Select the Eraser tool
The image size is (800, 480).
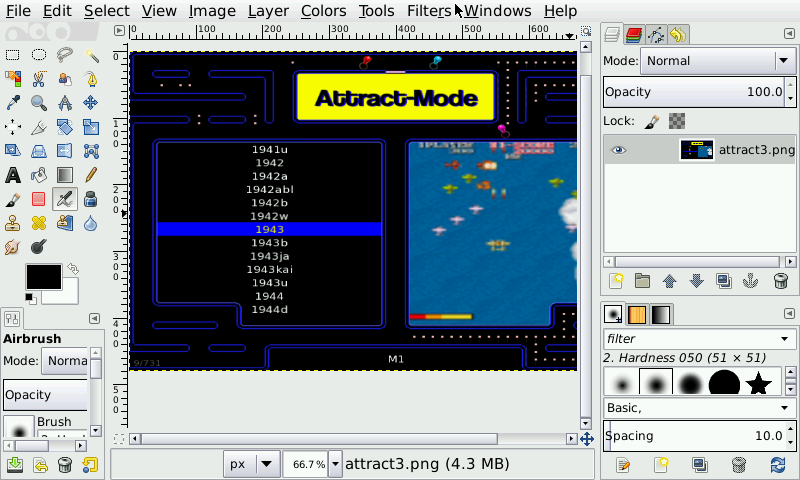pos(39,199)
